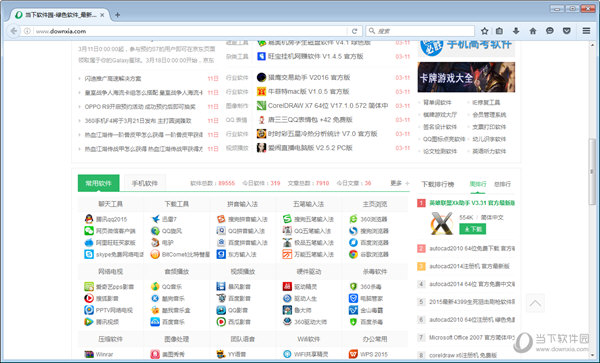The image size is (600, 363).
Task: Click the large X app thumbnail in ranking
Action: tap(441, 223)
